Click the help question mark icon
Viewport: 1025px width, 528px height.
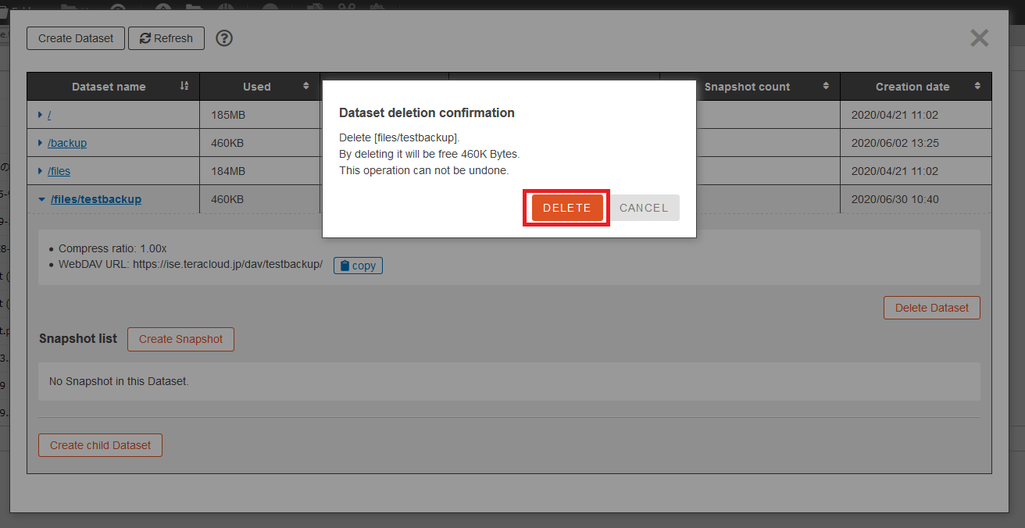[224, 38]
